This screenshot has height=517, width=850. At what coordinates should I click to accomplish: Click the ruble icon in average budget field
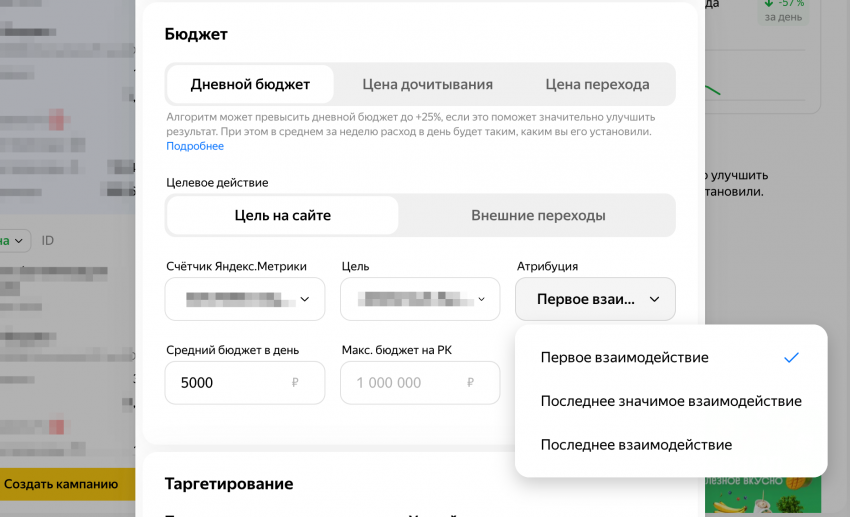295,383
